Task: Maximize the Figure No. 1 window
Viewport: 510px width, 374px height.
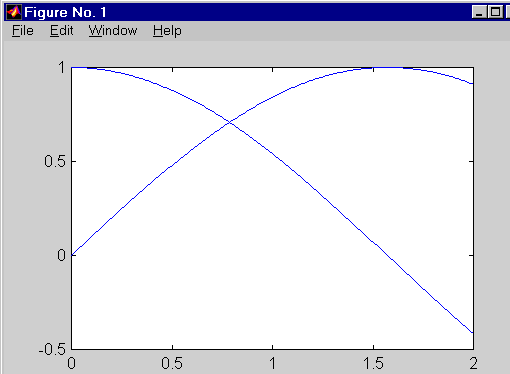Action: tap(495, 12)
